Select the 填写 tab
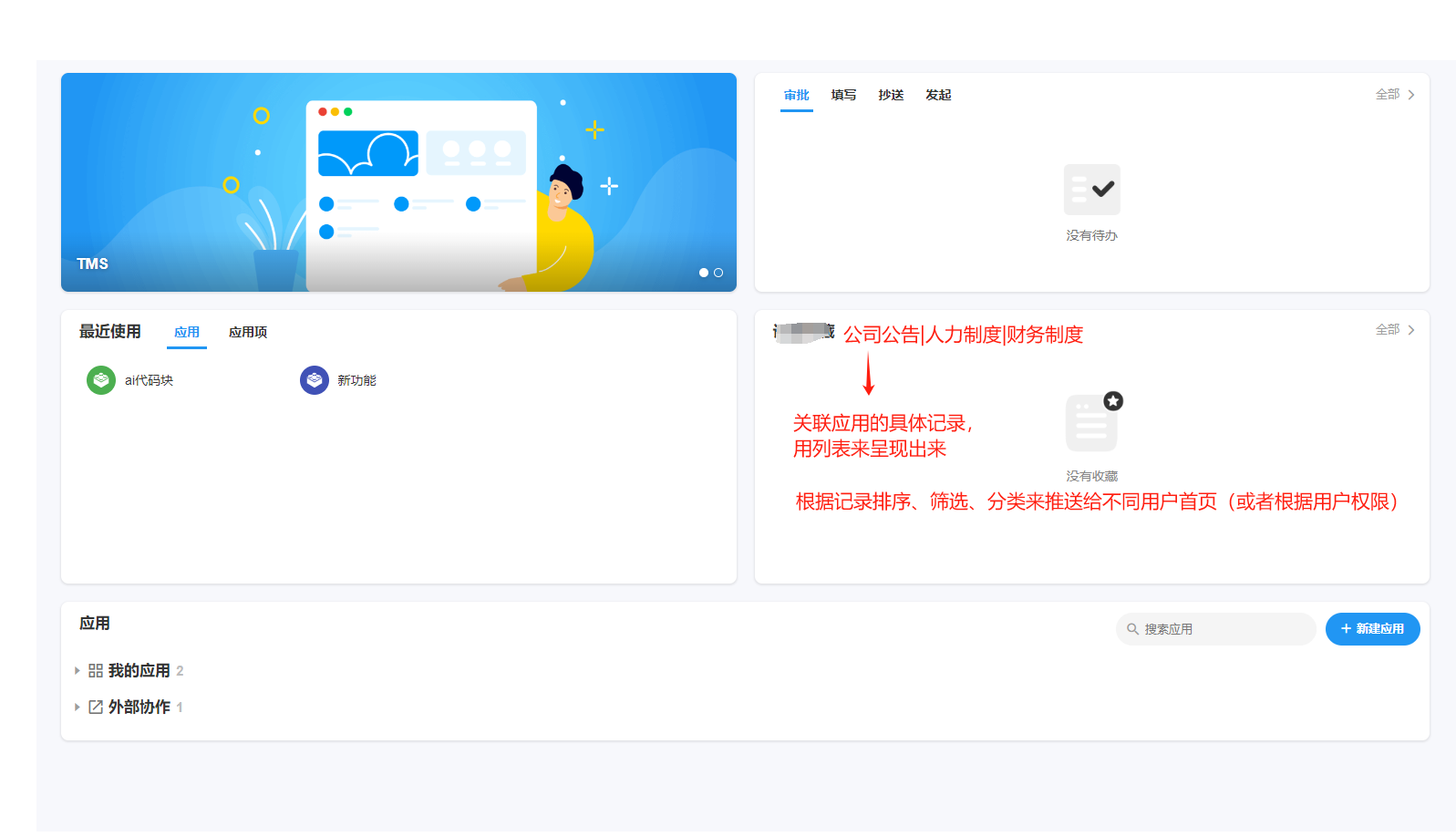The image size is (1456, 837). pyautogui.click(x=844, y=95)
